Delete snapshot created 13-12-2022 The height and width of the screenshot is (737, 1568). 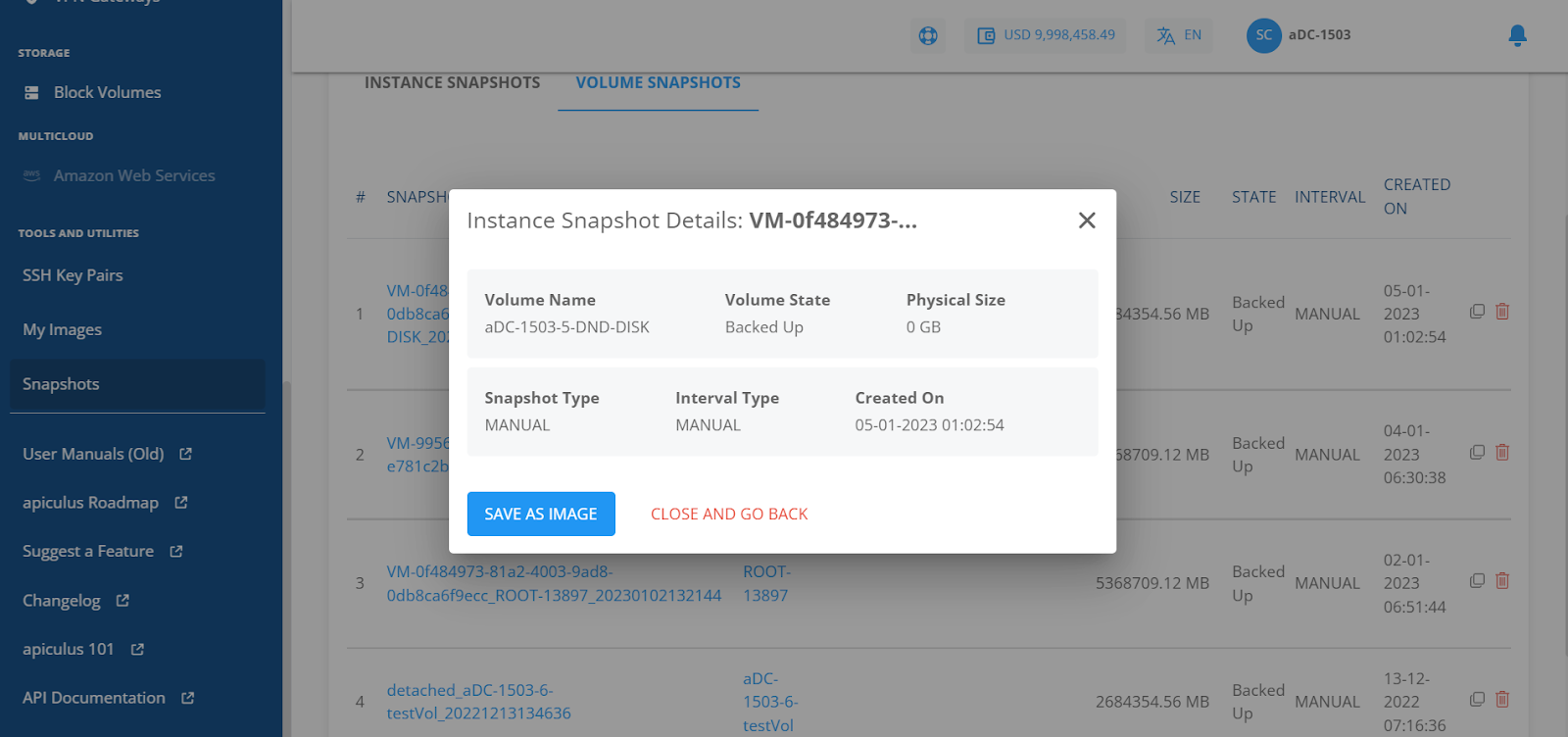point(1502,700)
